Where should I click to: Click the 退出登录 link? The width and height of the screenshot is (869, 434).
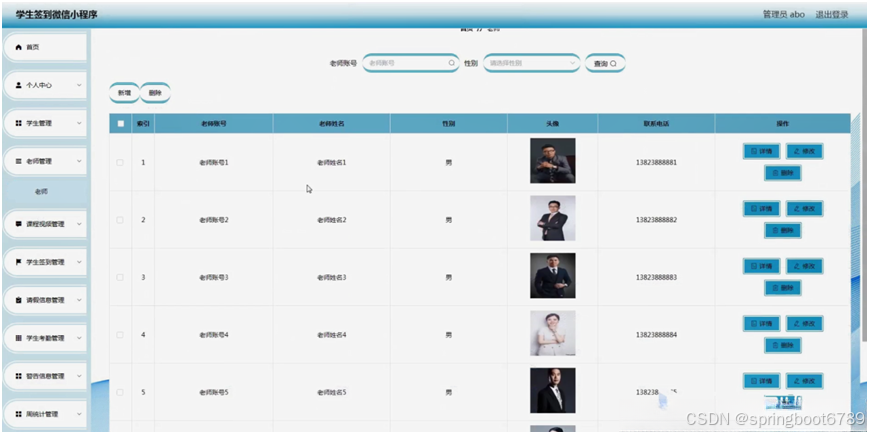click(831, 15)
